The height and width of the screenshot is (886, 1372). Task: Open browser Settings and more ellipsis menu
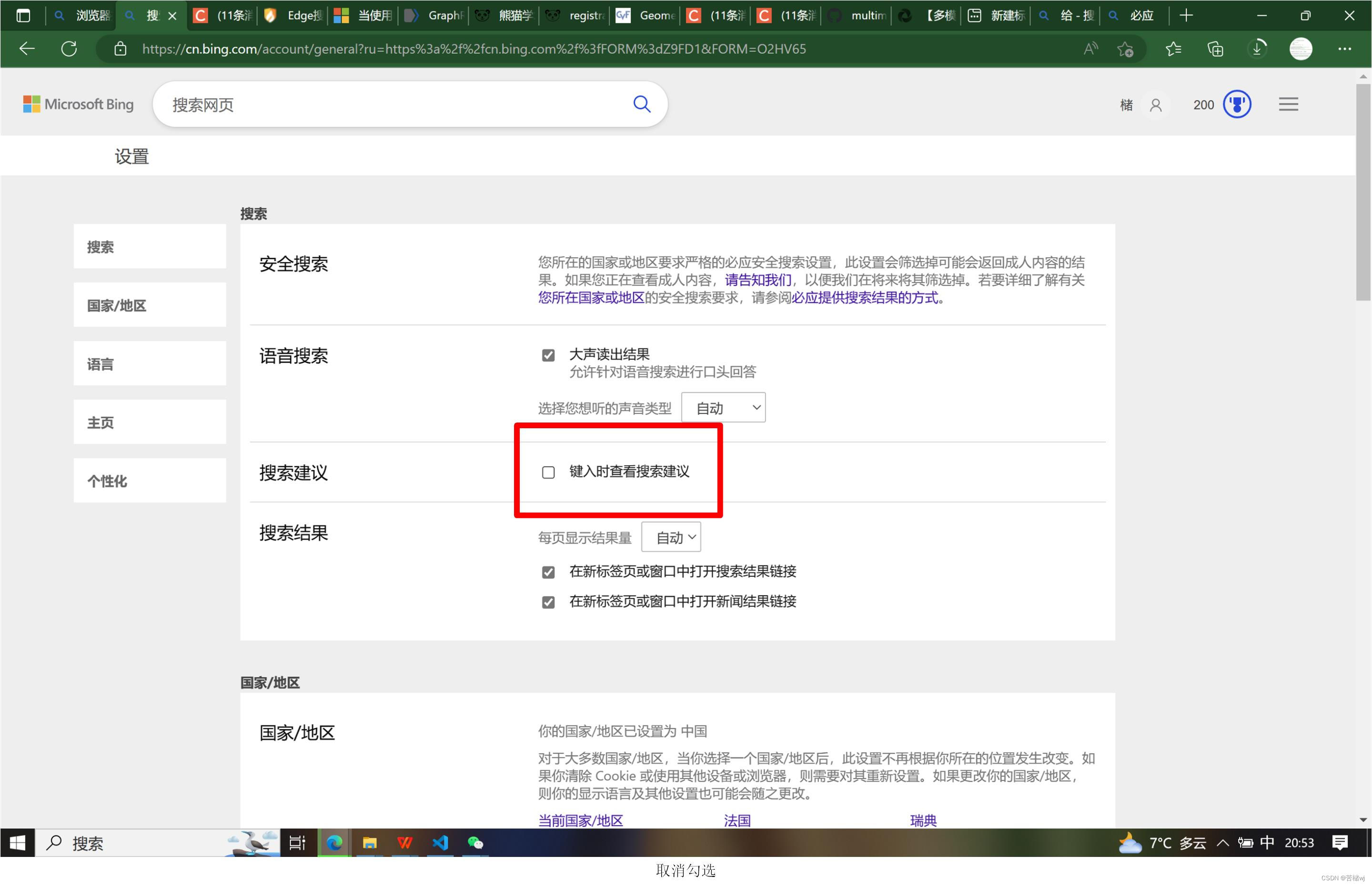coord(1344,49)
